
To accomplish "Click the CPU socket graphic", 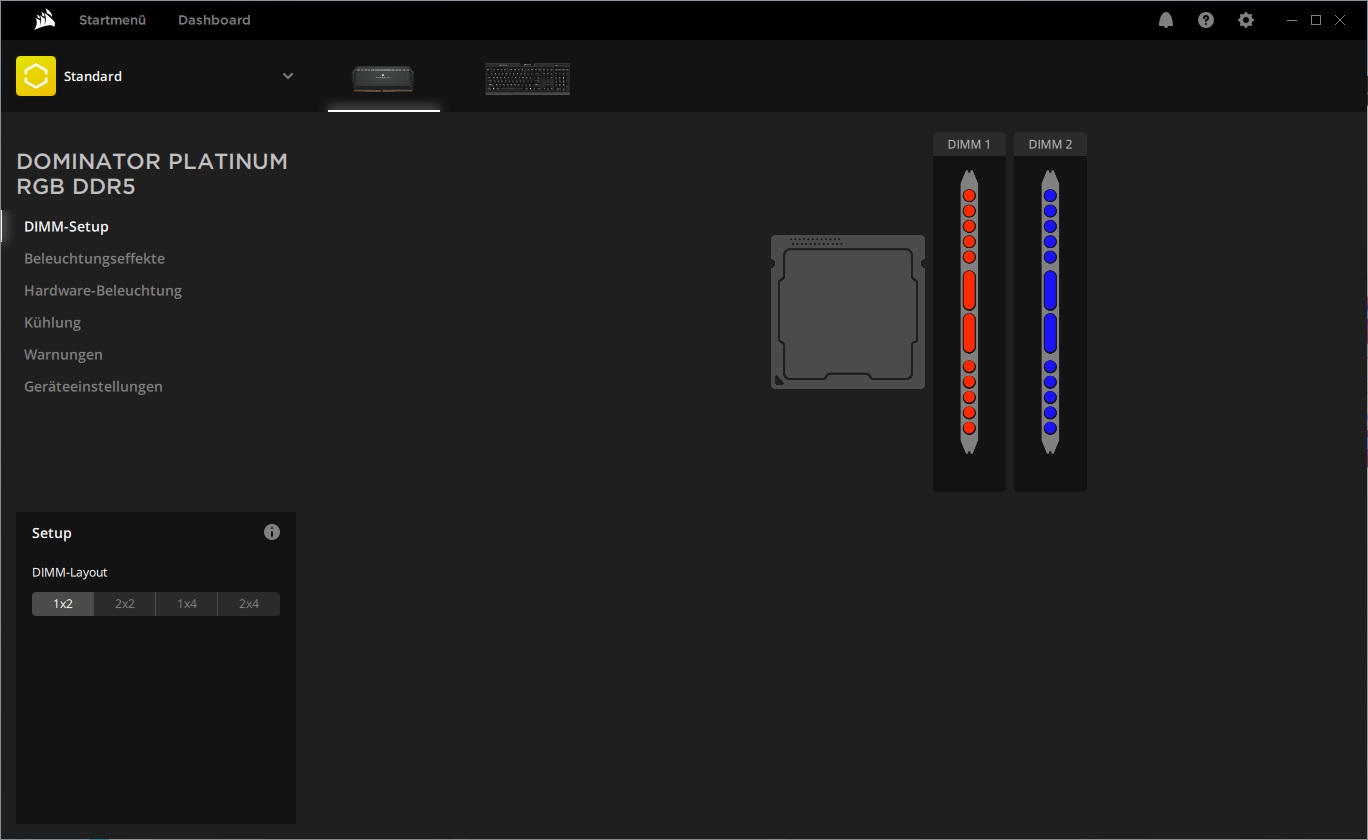I will pyautogui.click(x=848, y=312).
